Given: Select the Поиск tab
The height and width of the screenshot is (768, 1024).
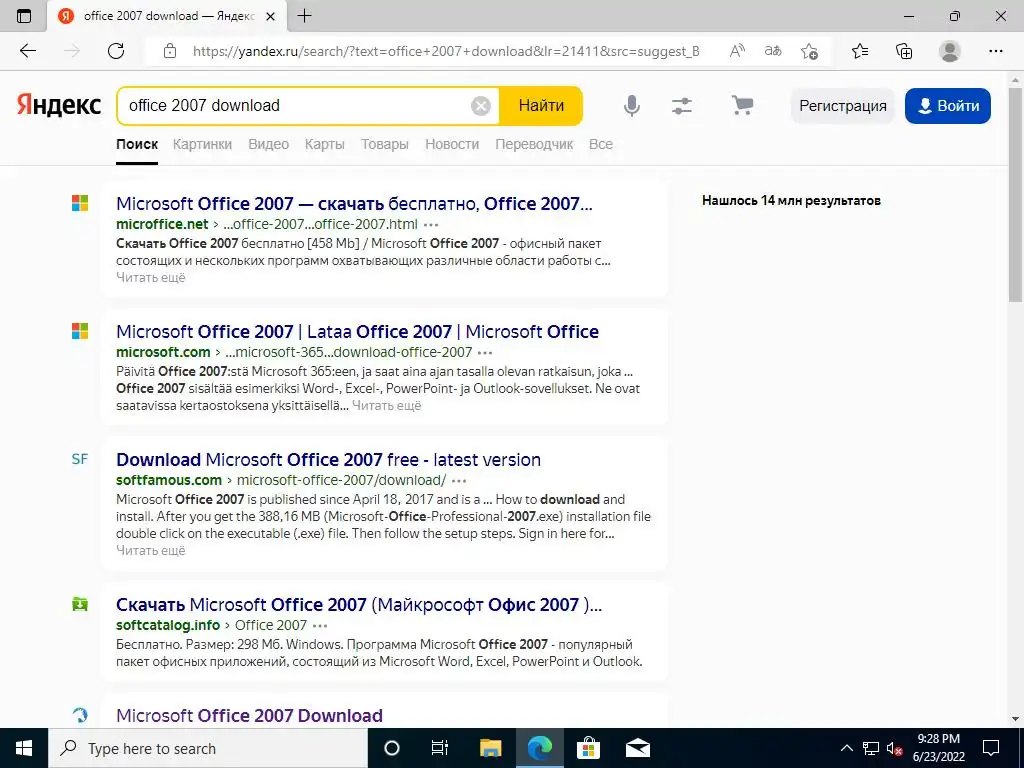Looking at the screenshot, I should [x=137, y=144].
